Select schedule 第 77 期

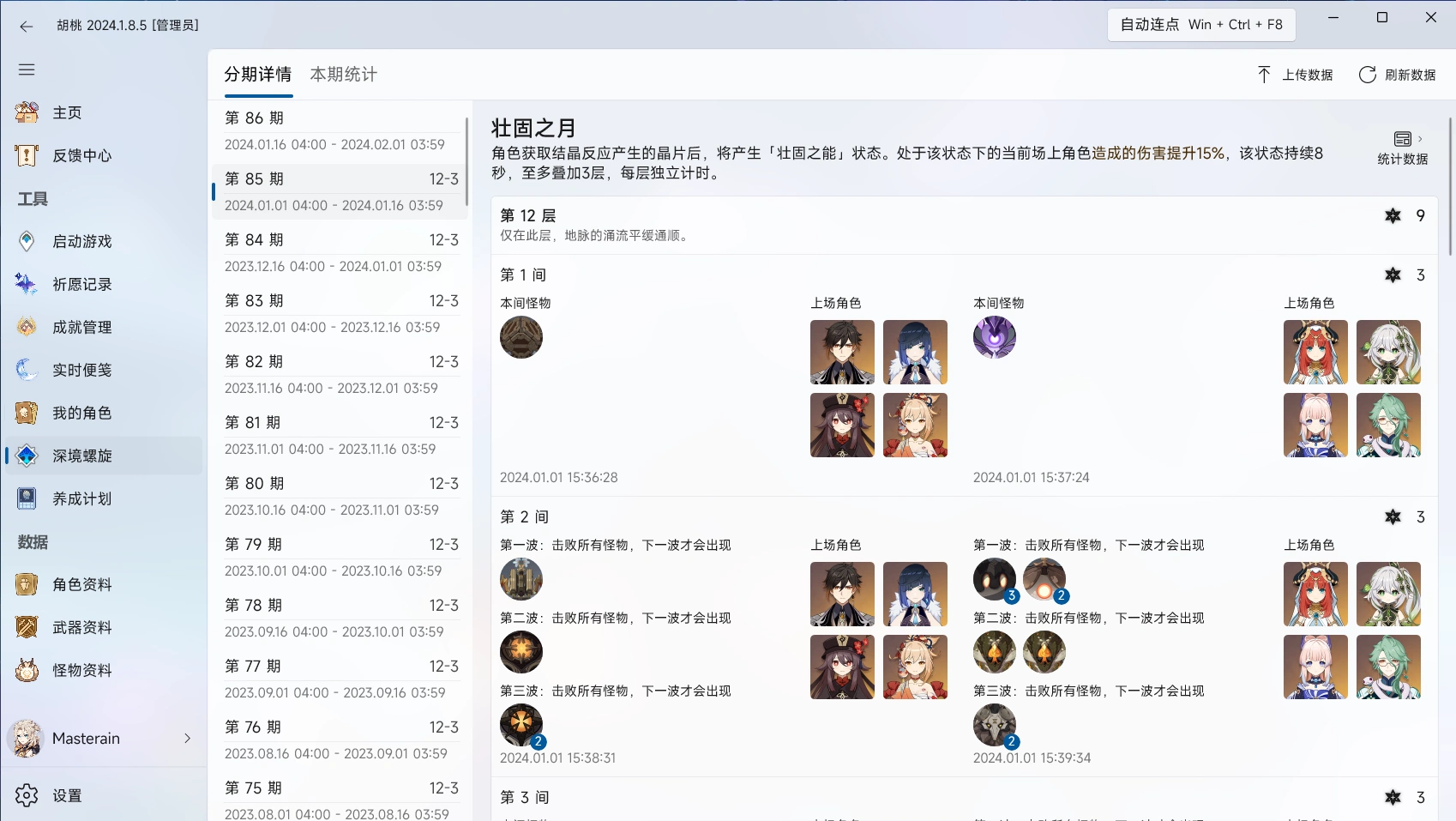coord(340,679)
